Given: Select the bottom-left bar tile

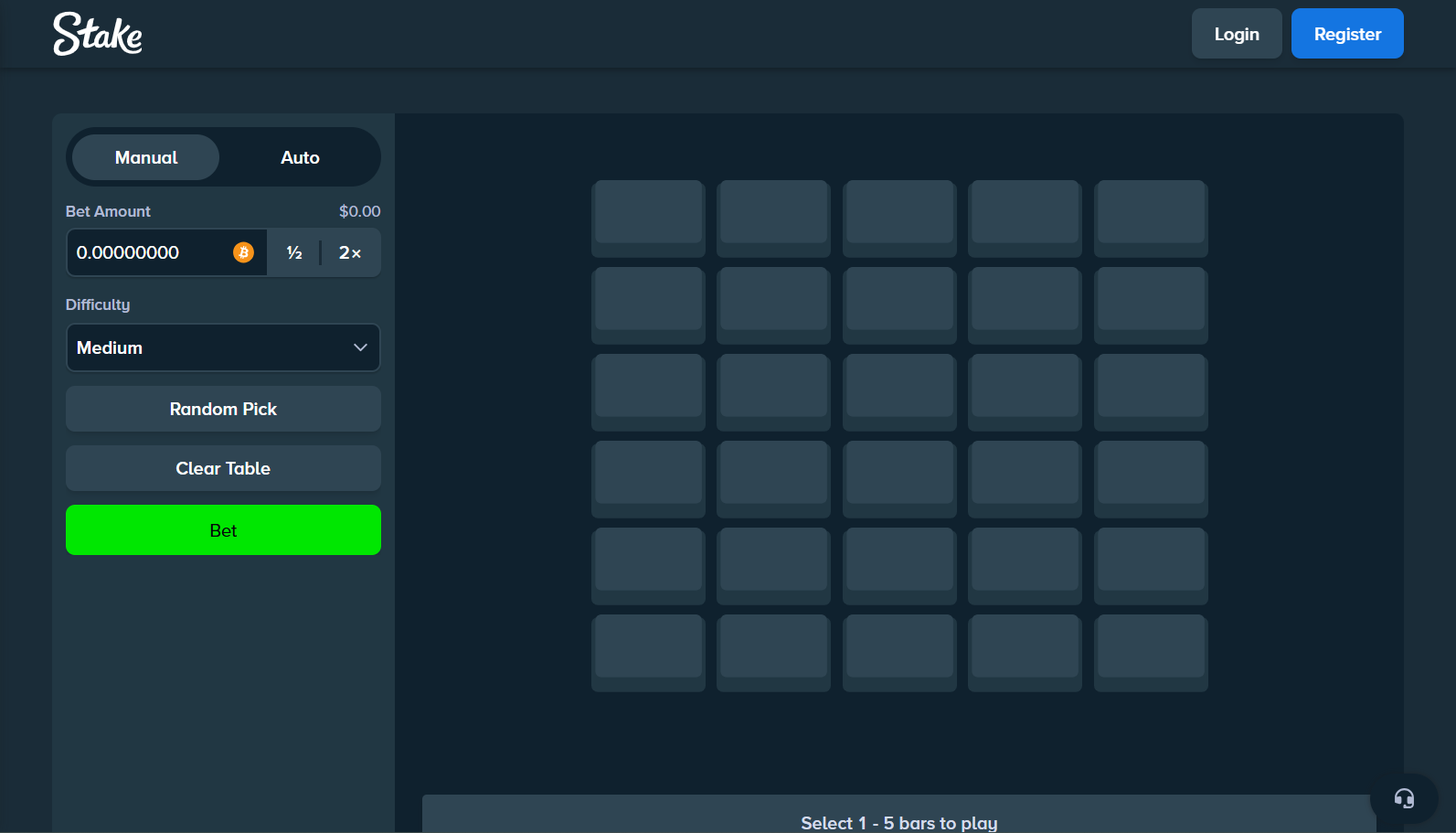Looking at the screenshot, I should coord(648,651).
